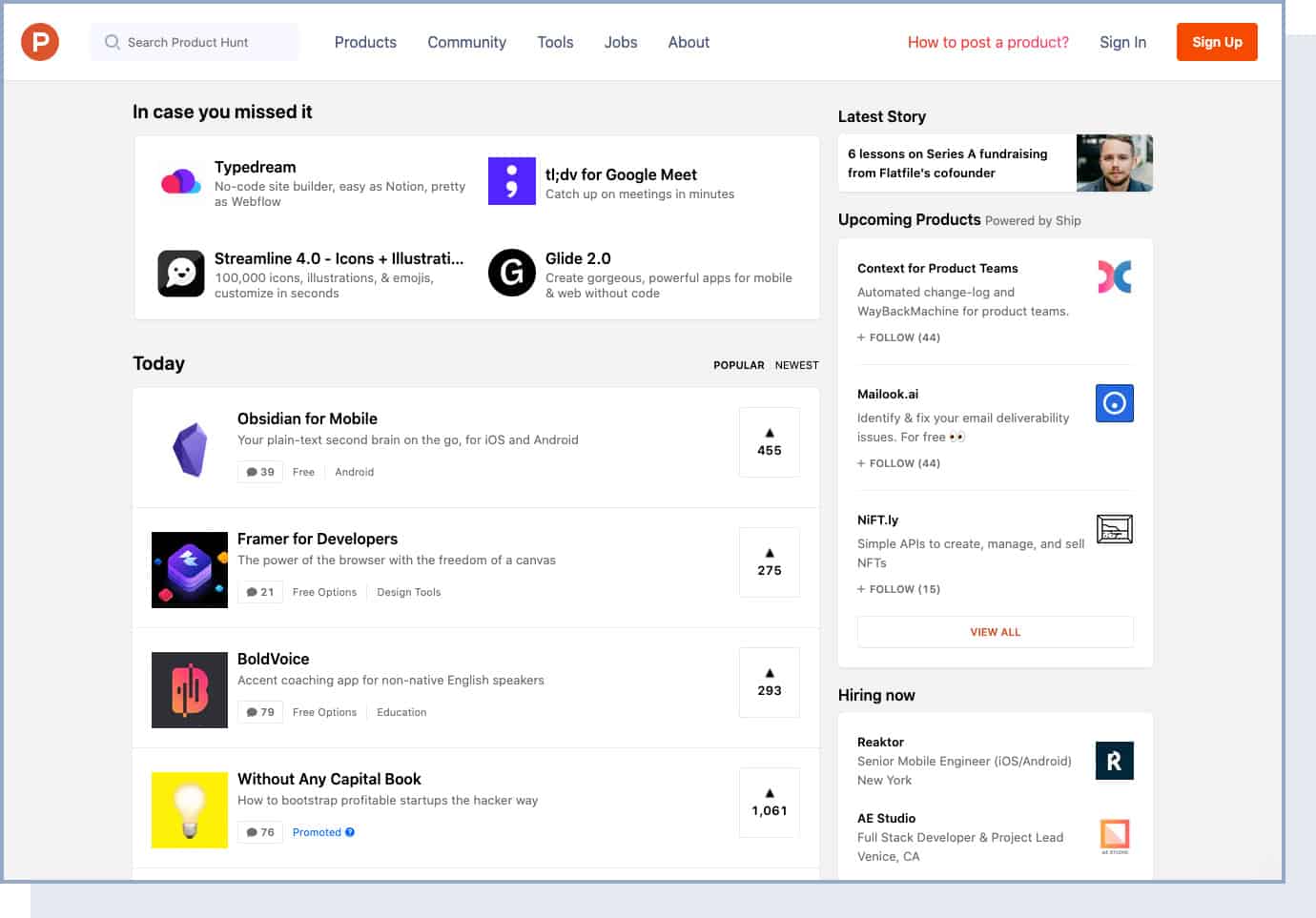Screen dimensions: 1316x918
Task: Open Streamline 4.0 title link
Action: point(339,258)
